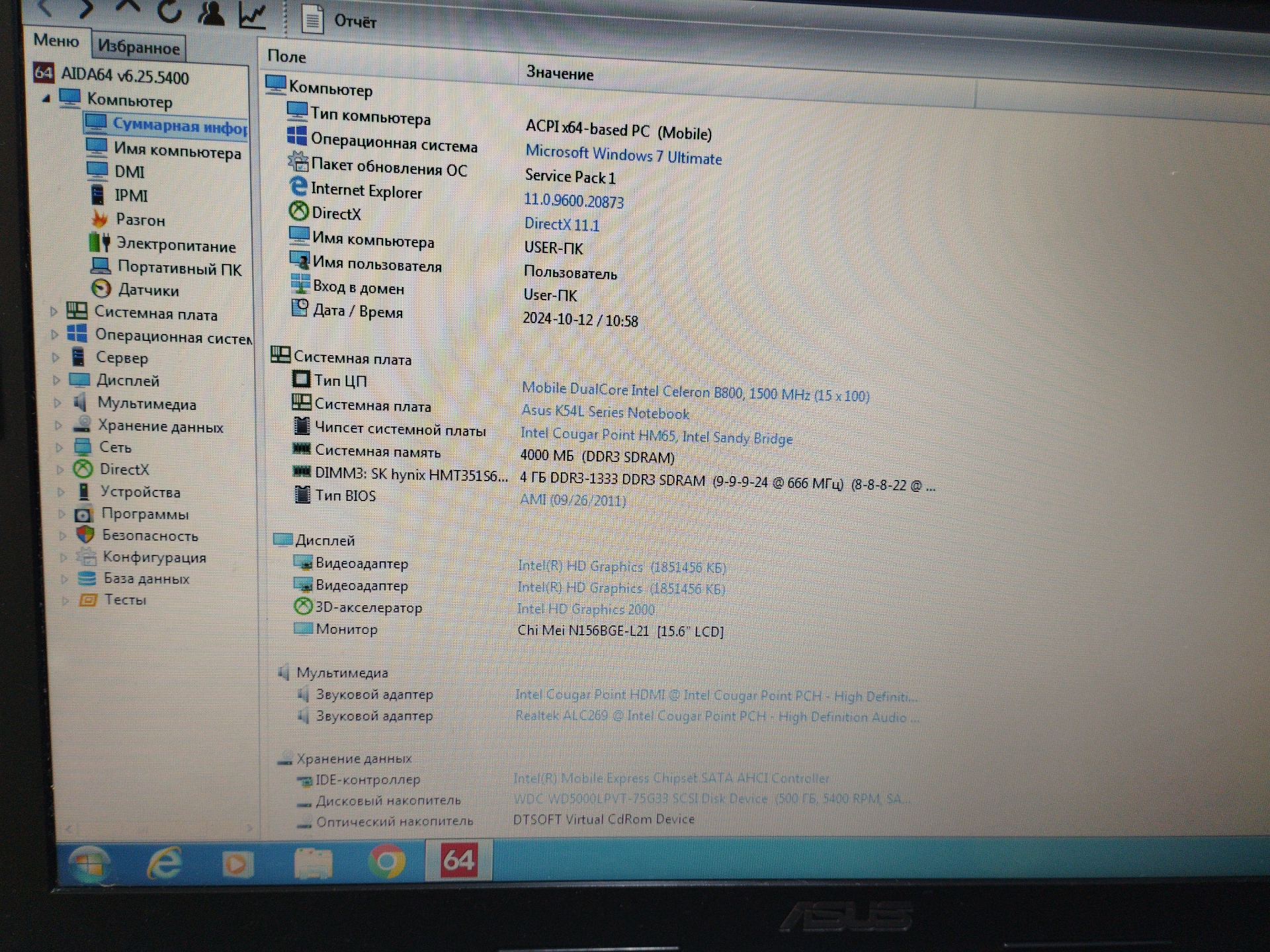The image size is (1270, 952).
Task: Click the Безопасность shield icon
Action: point(85,534)
